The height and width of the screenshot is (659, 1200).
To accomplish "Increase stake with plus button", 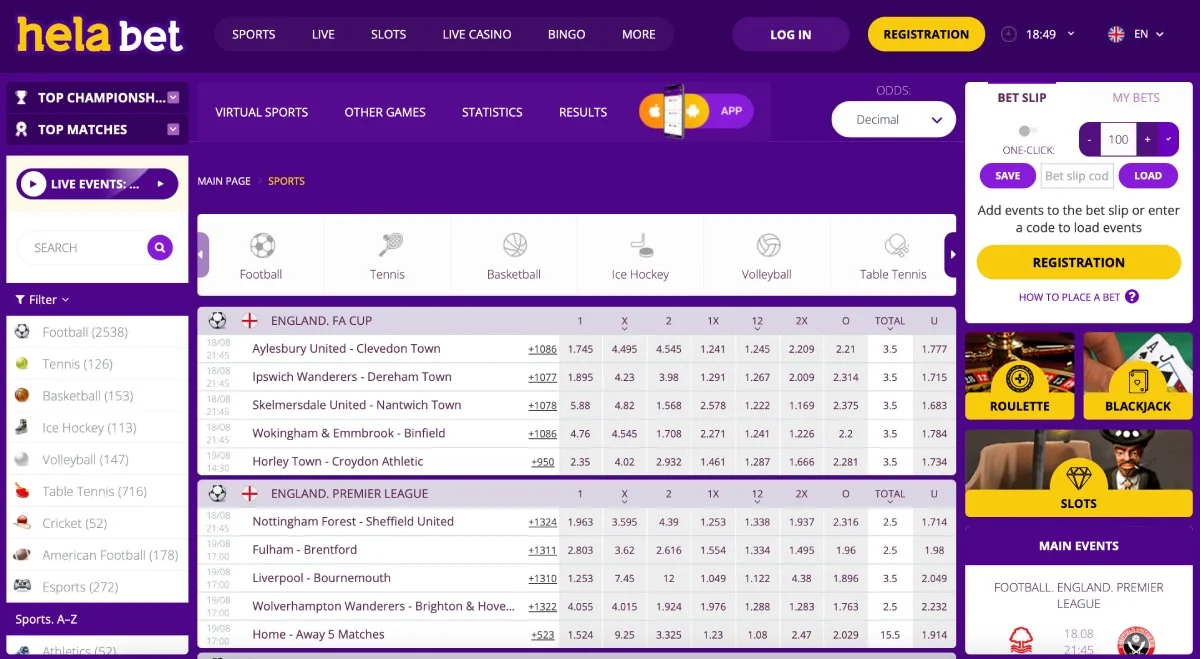I will pyautogui.click(x=1147, y=140).
